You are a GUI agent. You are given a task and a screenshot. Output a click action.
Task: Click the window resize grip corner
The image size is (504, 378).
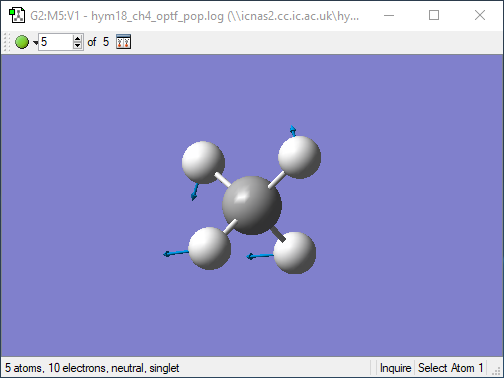coord(497,372)
